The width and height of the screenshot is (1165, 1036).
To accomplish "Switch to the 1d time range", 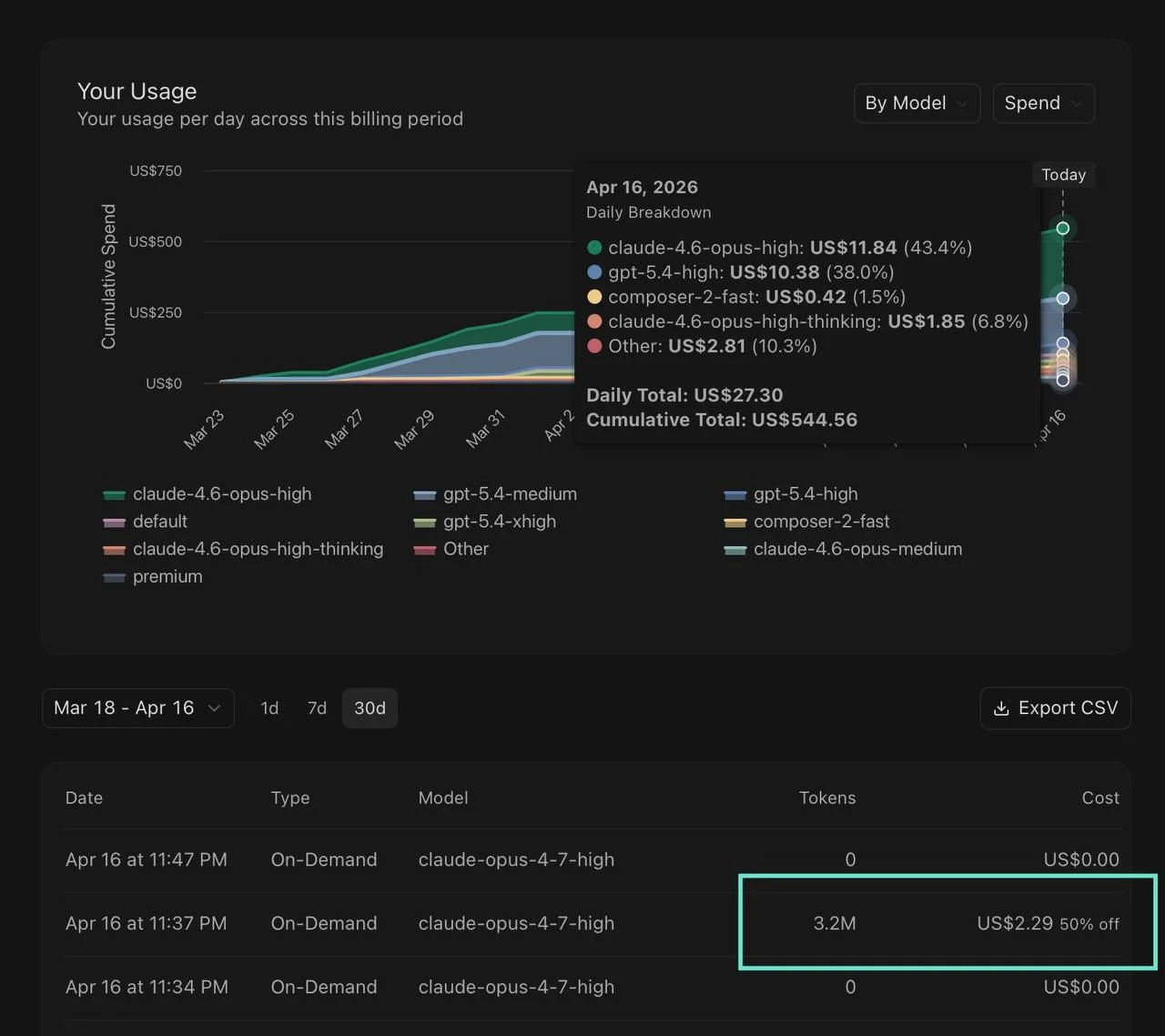I will pos(269,708).
